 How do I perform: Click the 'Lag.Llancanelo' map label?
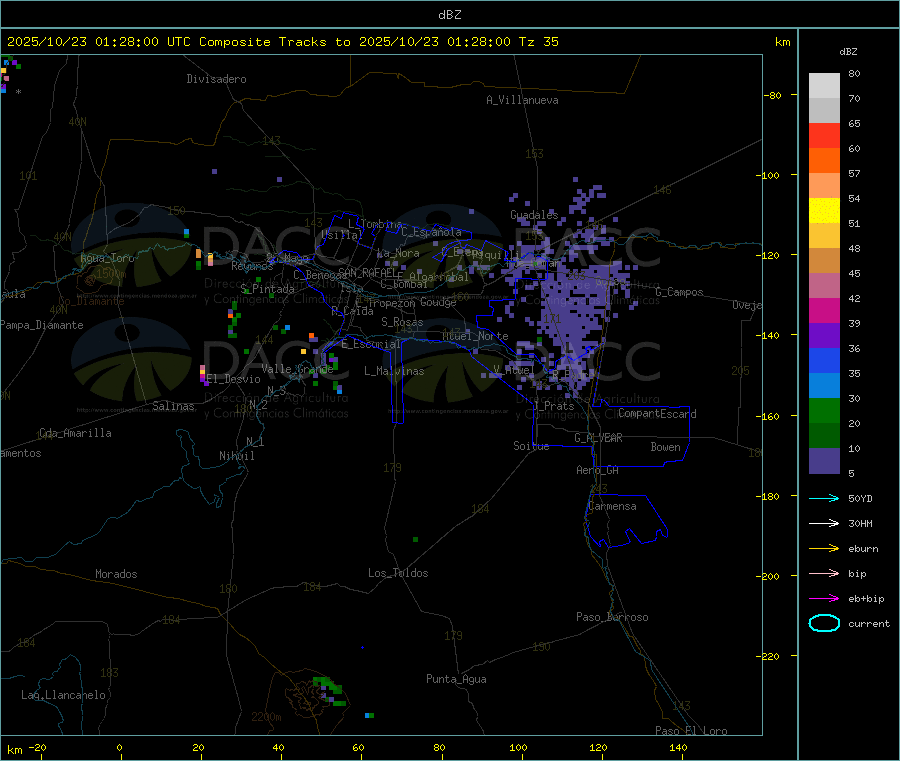[64, 695]
